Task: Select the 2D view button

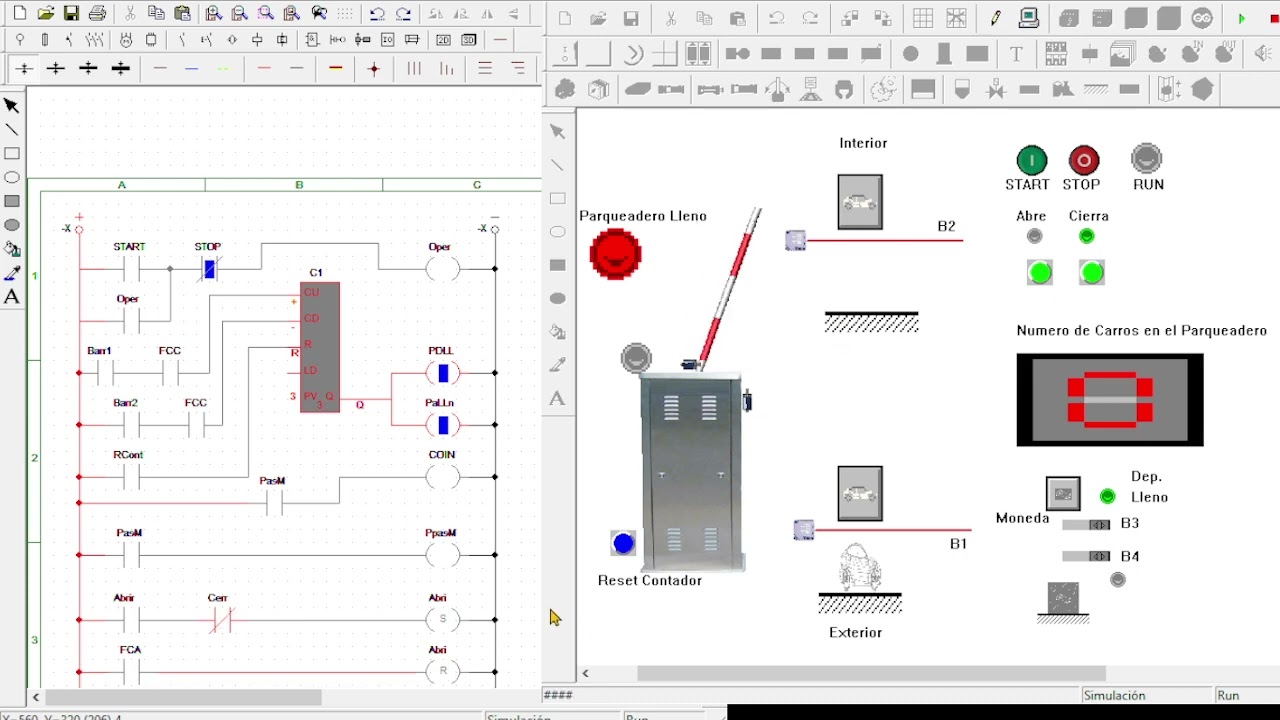Action: click(443, 40)
